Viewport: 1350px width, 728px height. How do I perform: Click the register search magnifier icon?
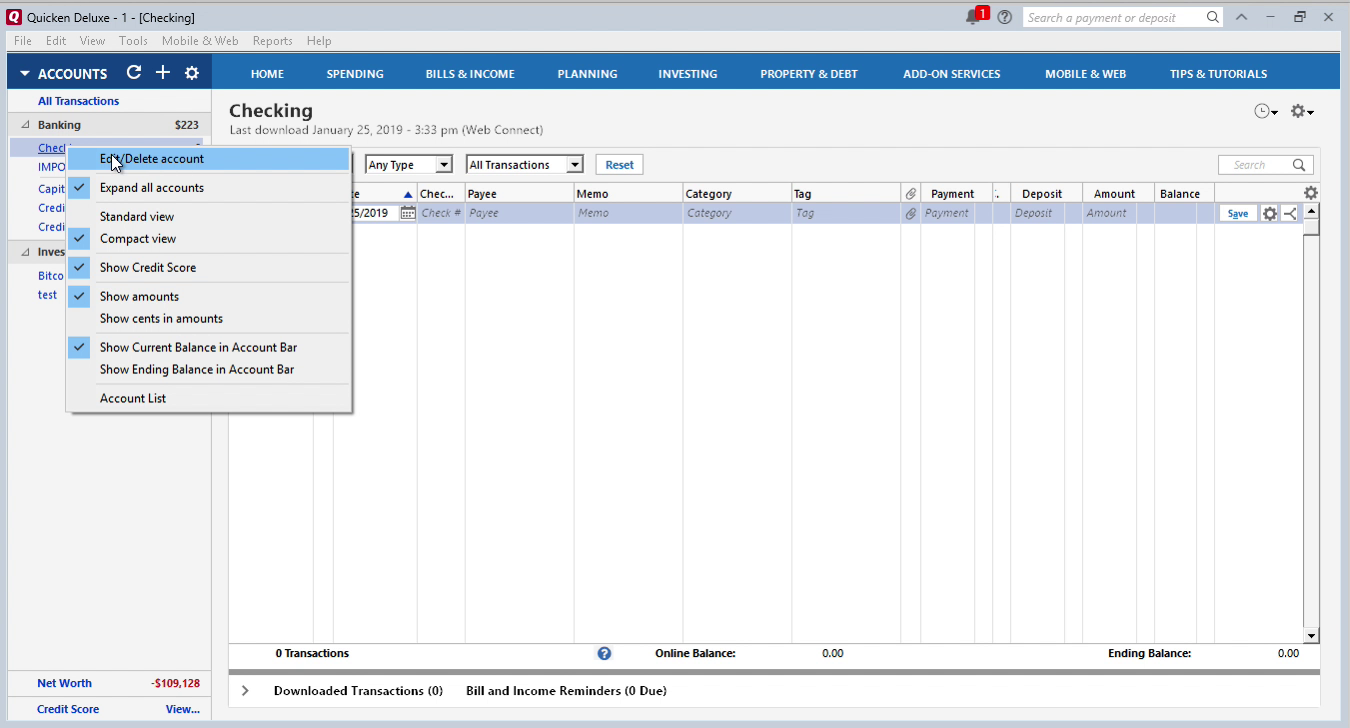click(x=1299, y=165)
